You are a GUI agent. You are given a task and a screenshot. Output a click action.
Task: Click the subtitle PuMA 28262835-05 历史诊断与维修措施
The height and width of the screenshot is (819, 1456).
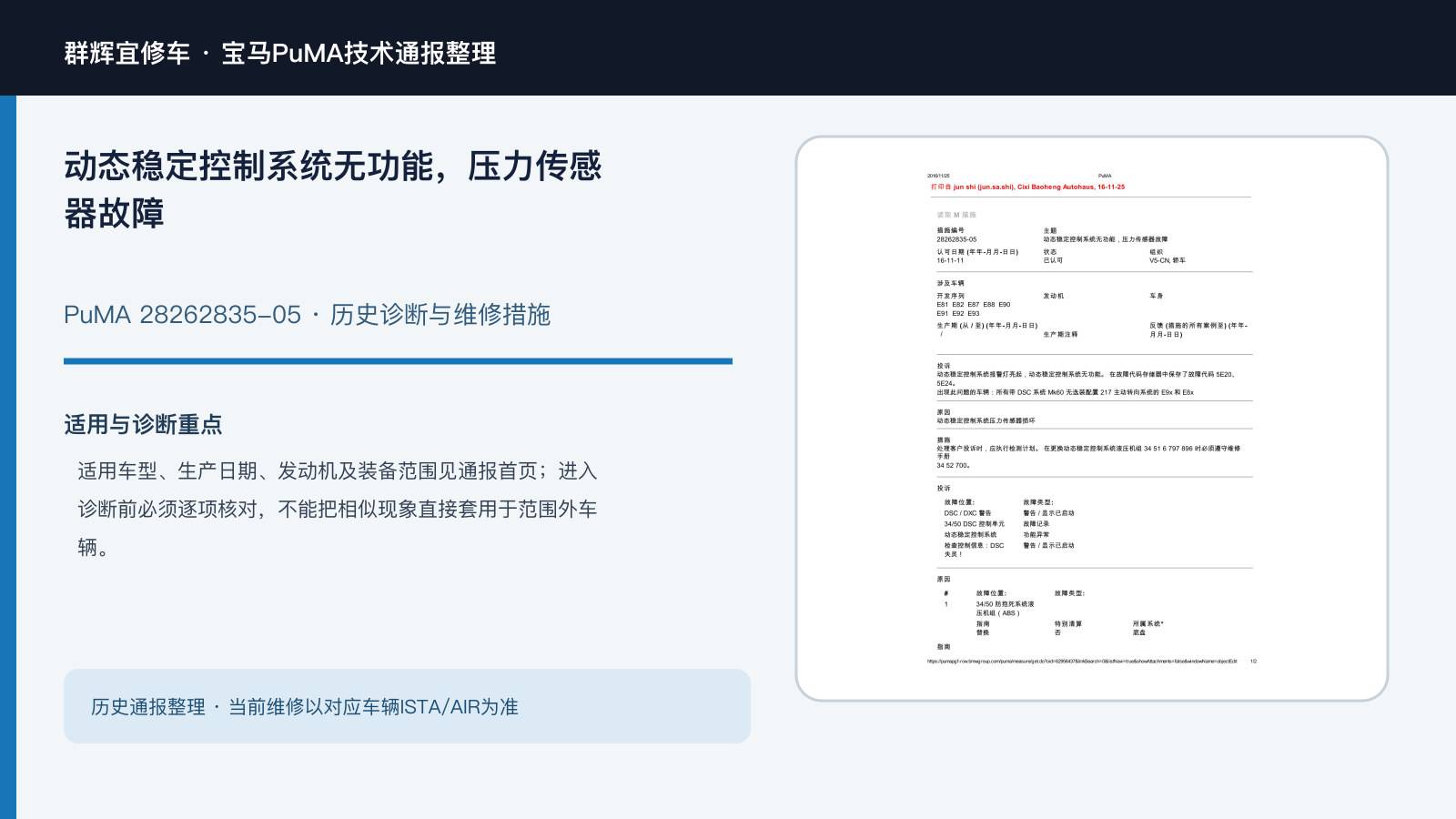[307, 315]
